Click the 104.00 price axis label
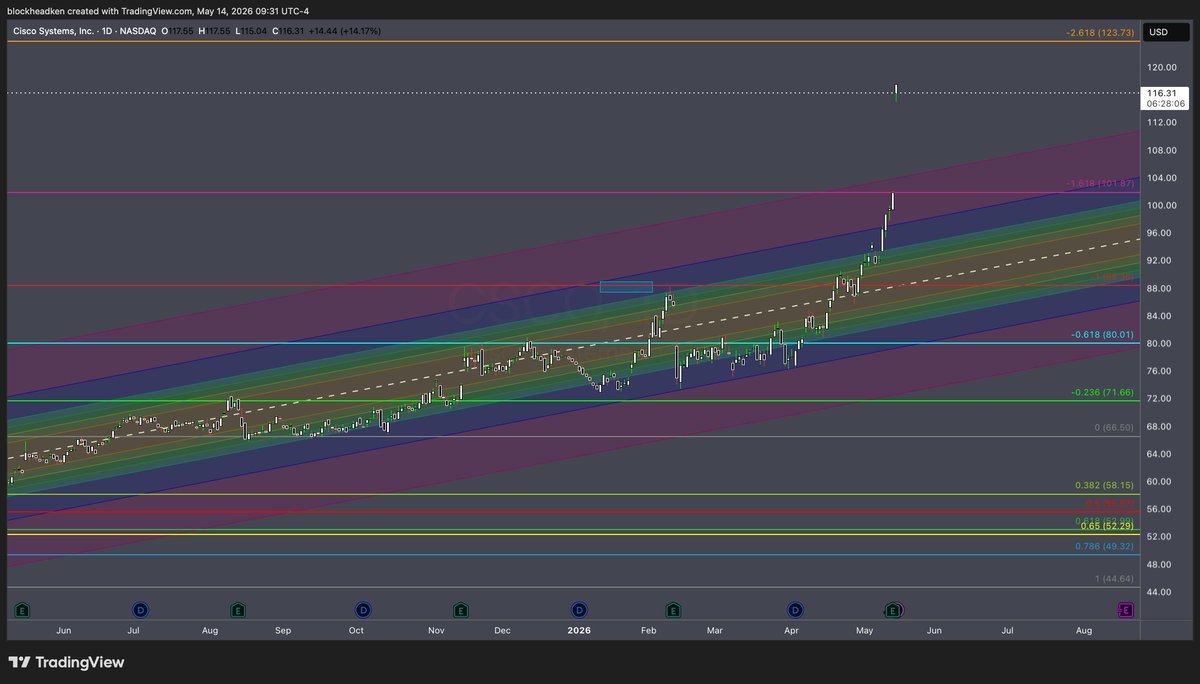 click(1162, 178)
